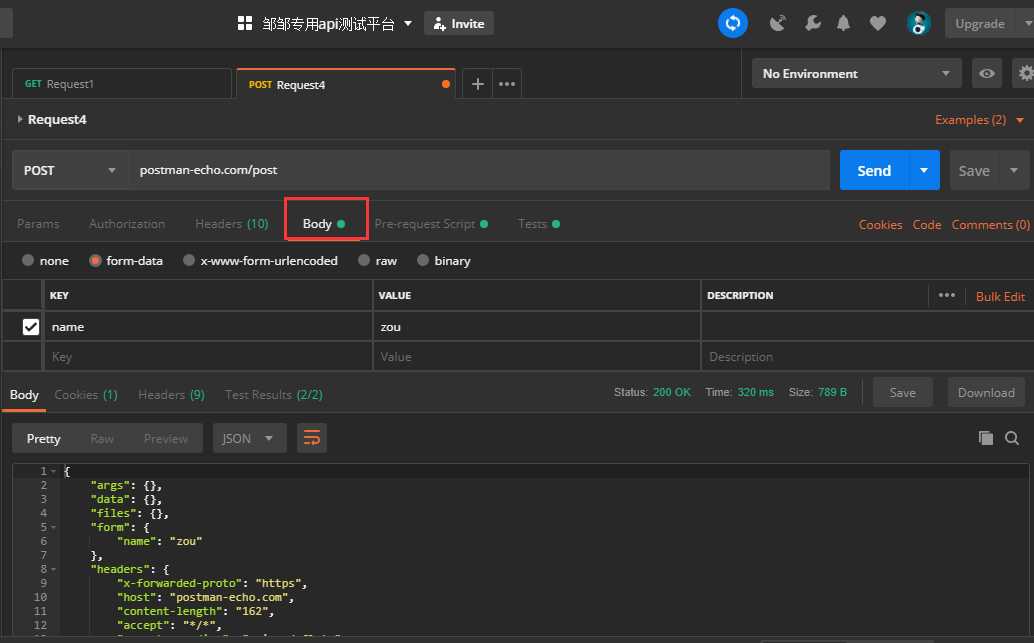
Task: Click the request URL field
Action: (x=479, y=170)
